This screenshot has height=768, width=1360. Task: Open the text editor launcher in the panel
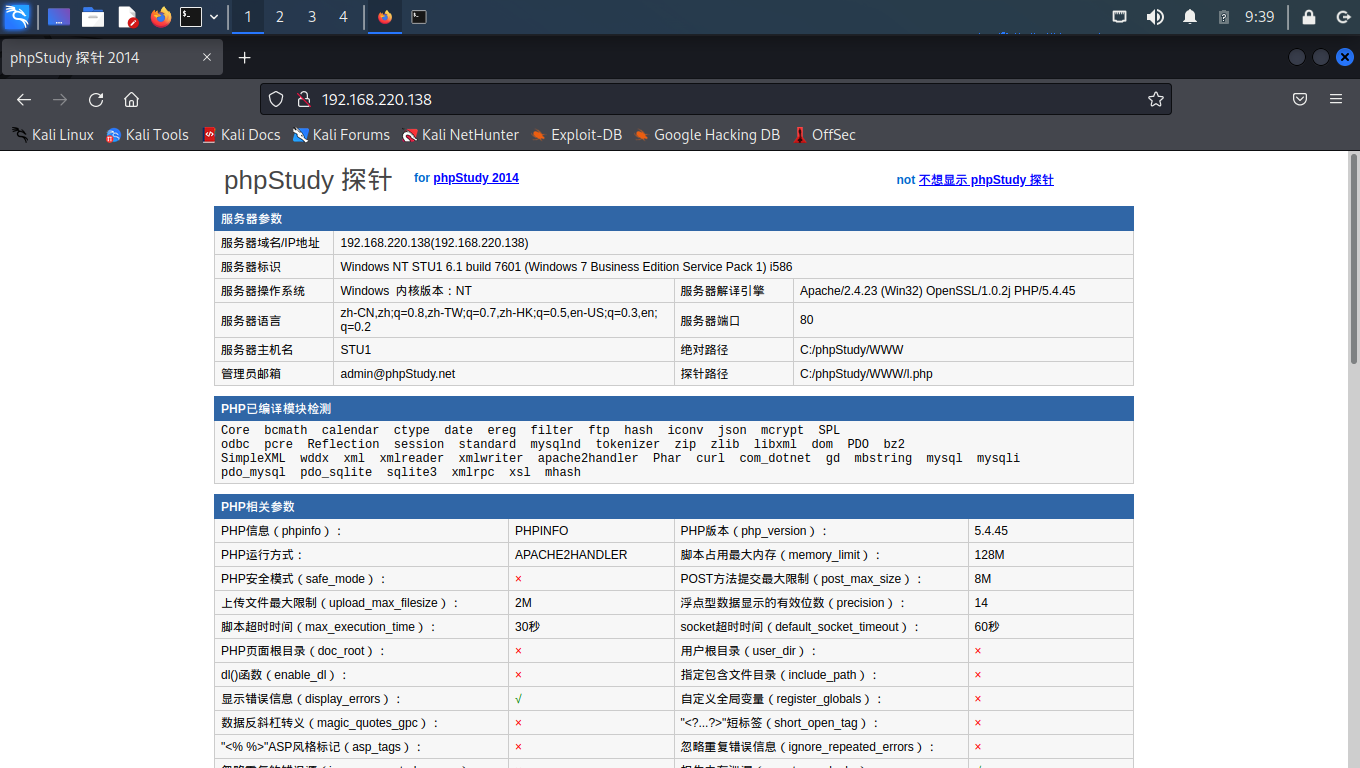(127, 16)
